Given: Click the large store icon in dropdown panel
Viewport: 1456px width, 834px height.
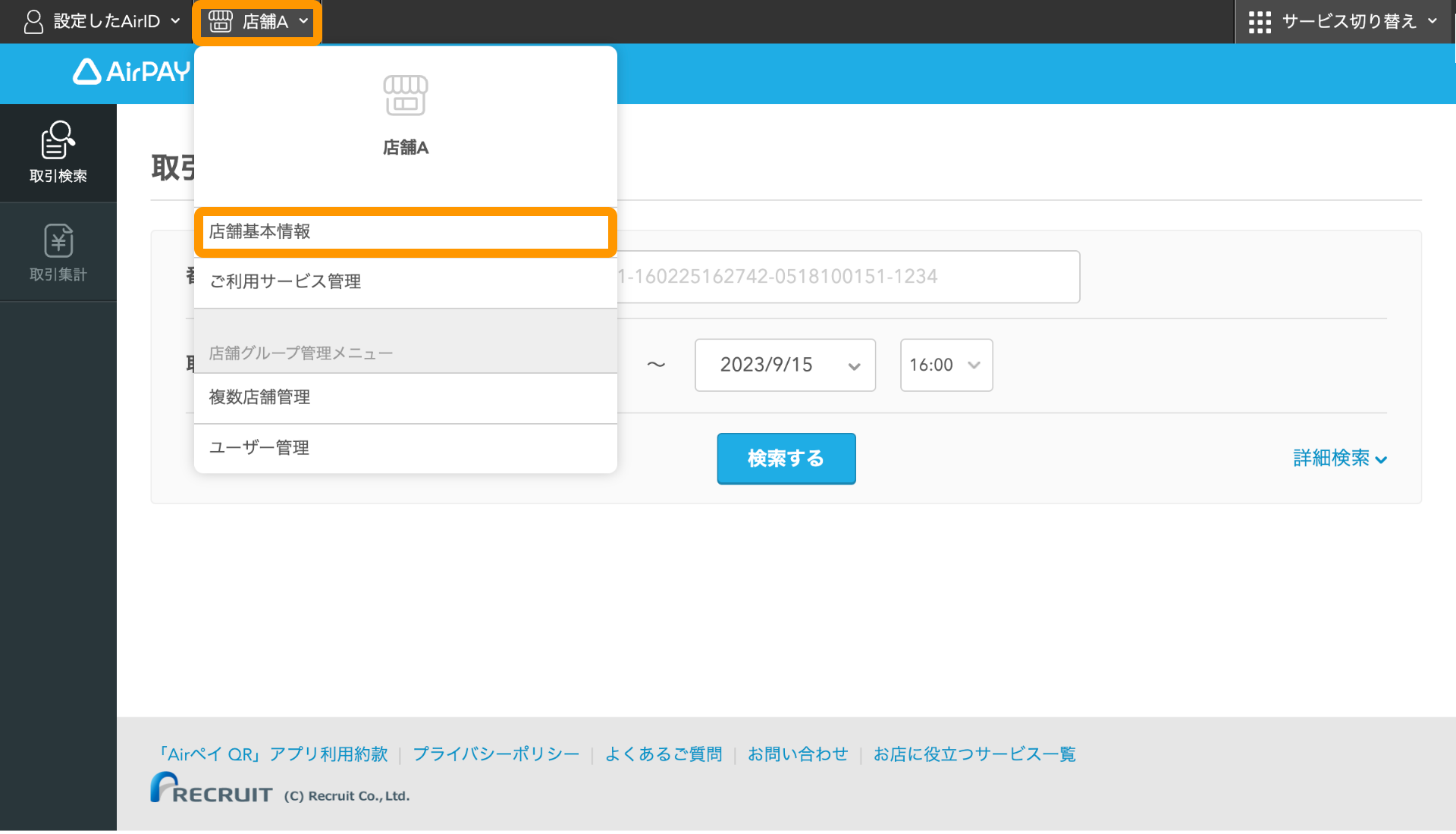Looking at the screenshot, I should click(x=405, y=96).
